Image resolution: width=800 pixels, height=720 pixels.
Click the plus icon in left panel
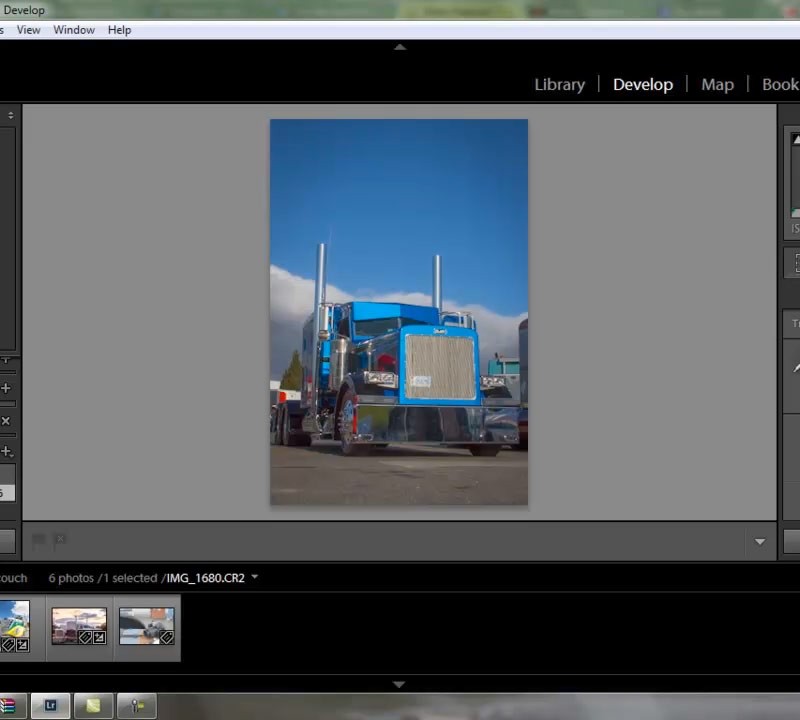pos(6,388)
